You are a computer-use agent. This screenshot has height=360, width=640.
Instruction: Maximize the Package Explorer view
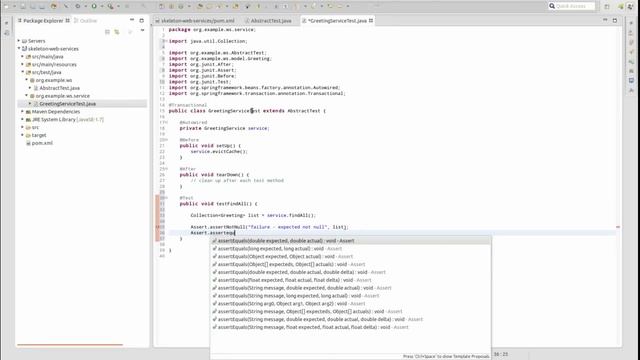142,20
